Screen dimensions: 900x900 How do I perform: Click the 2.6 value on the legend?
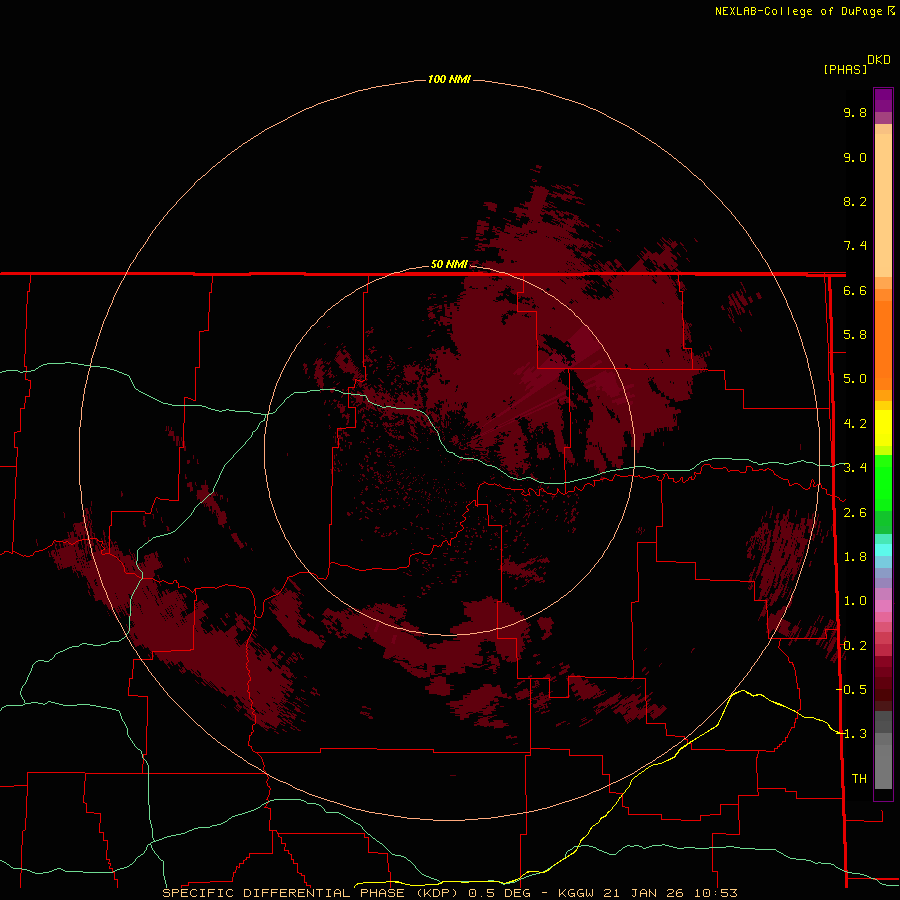pos(855,513)
